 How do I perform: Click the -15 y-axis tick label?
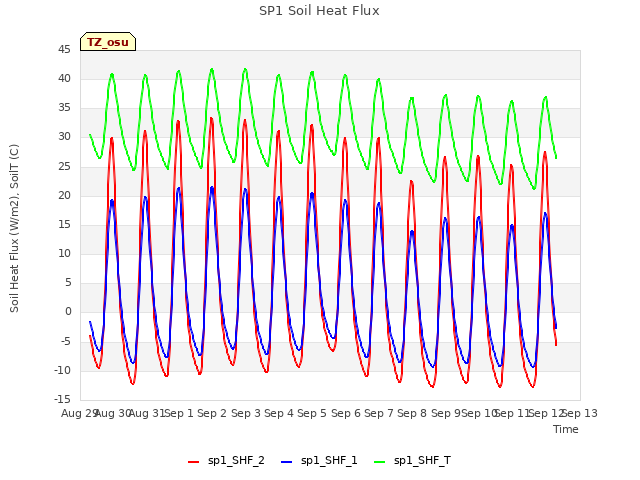coord(62,399)
